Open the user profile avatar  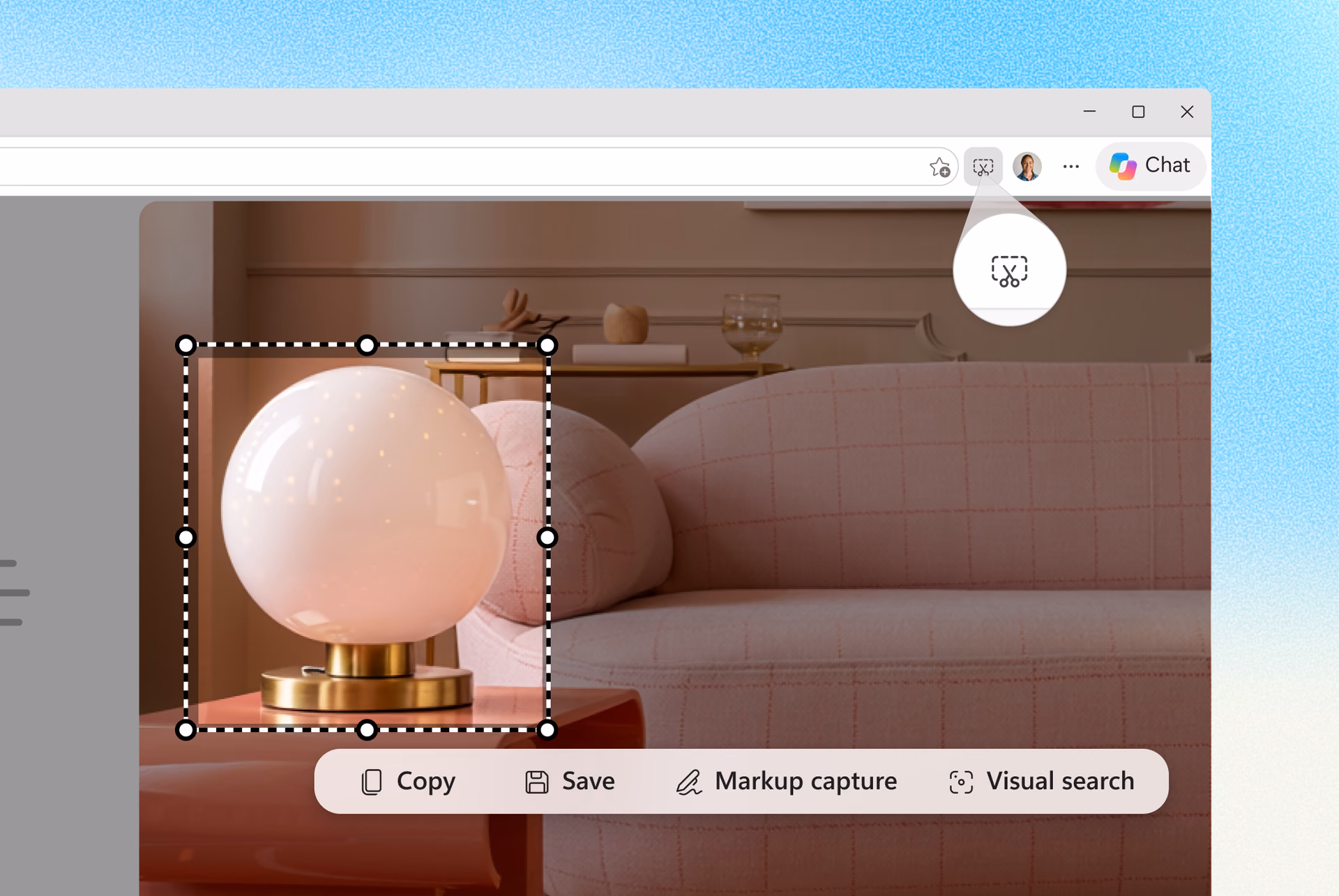1027,167
